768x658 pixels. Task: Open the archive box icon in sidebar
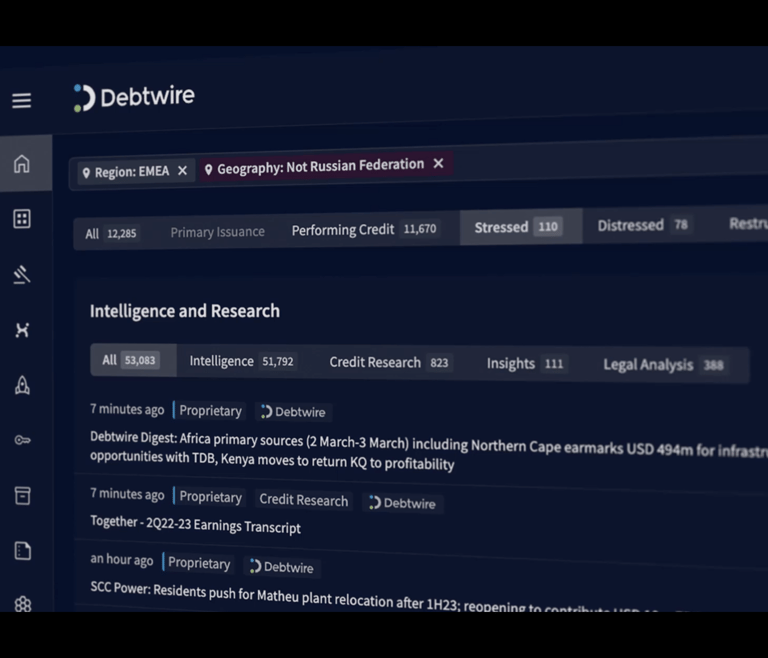pos(23,496)
